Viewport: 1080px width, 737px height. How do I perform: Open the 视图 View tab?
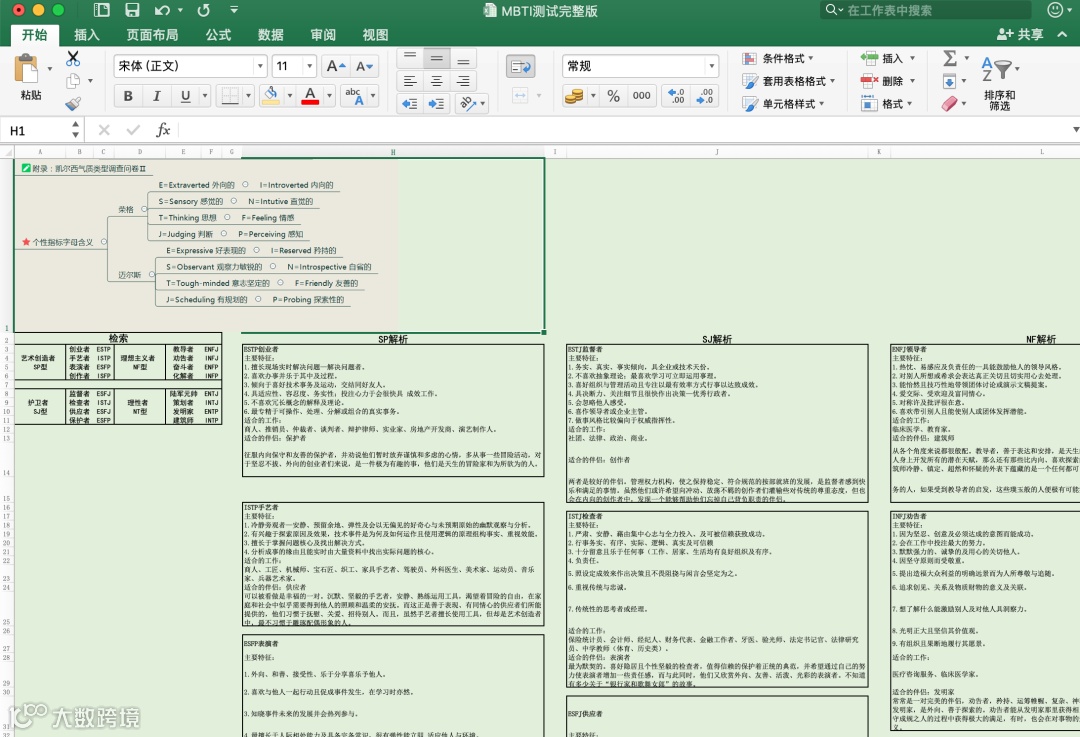coord(375,35)
